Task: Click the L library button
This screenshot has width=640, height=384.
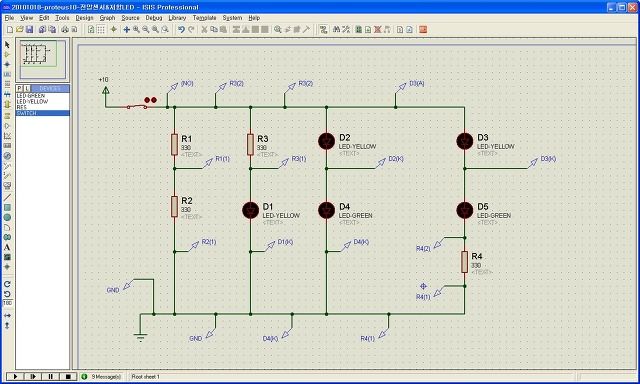Action: pyautogui.click(x=27, y=89)
